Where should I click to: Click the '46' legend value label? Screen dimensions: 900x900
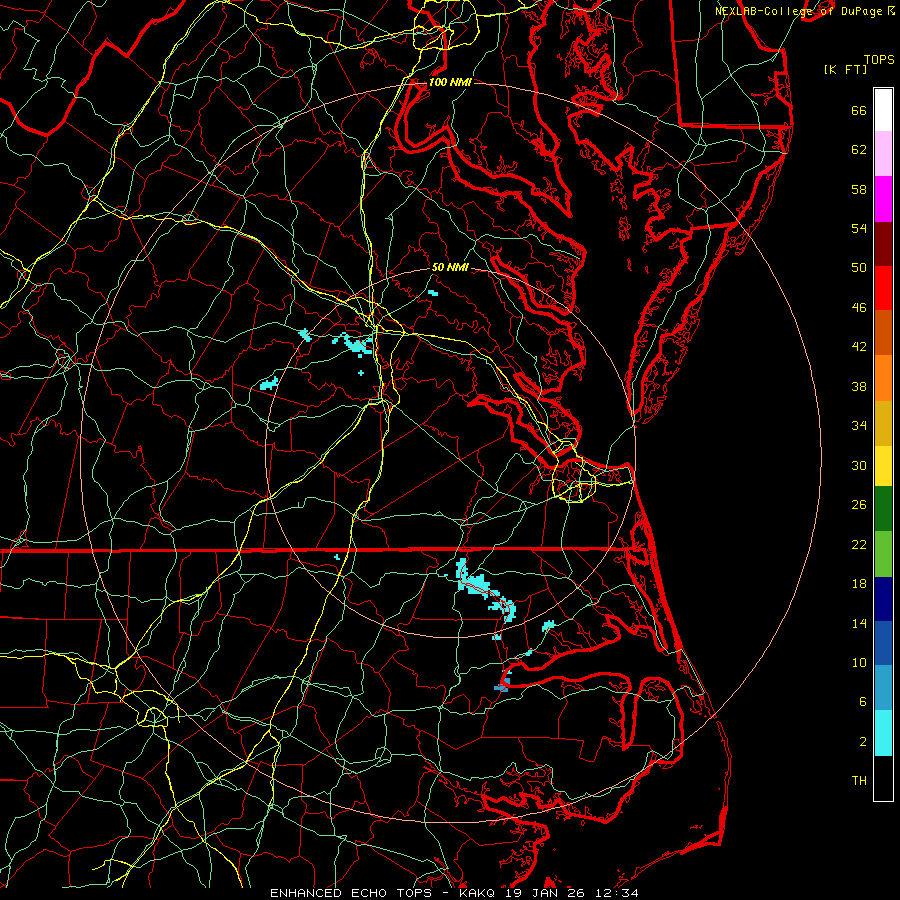859,308
